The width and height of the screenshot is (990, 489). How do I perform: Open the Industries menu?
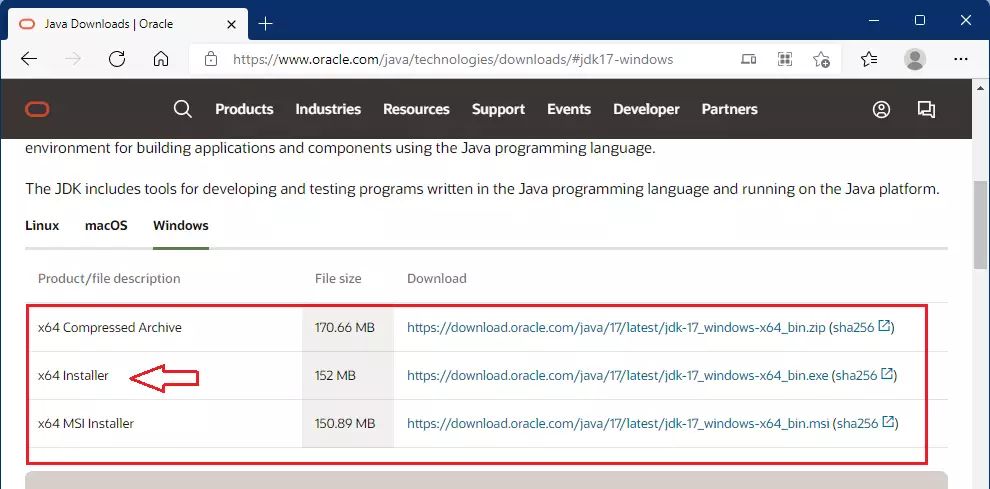328,109
